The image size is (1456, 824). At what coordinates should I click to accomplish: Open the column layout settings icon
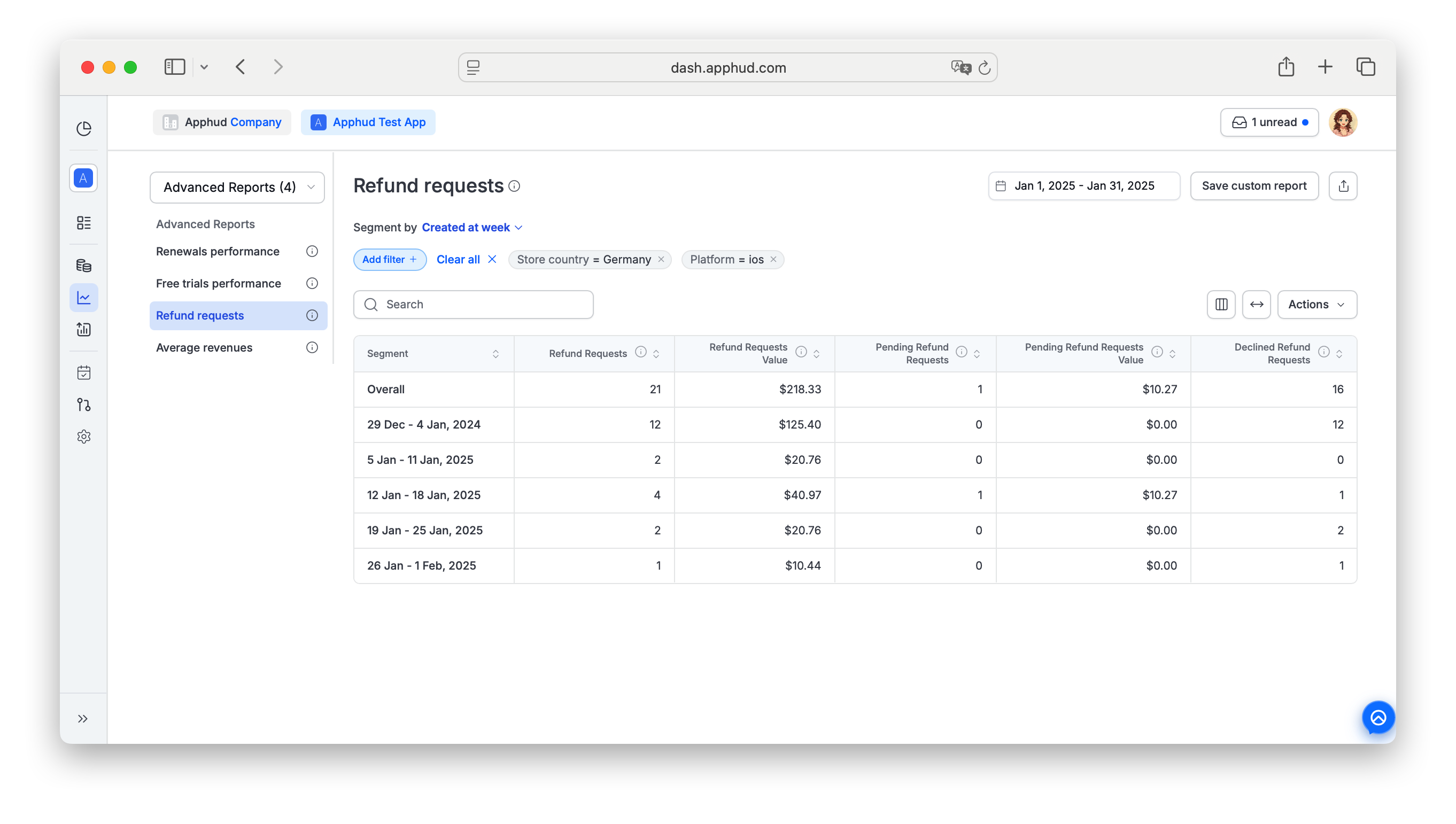tap(1221, 305)
